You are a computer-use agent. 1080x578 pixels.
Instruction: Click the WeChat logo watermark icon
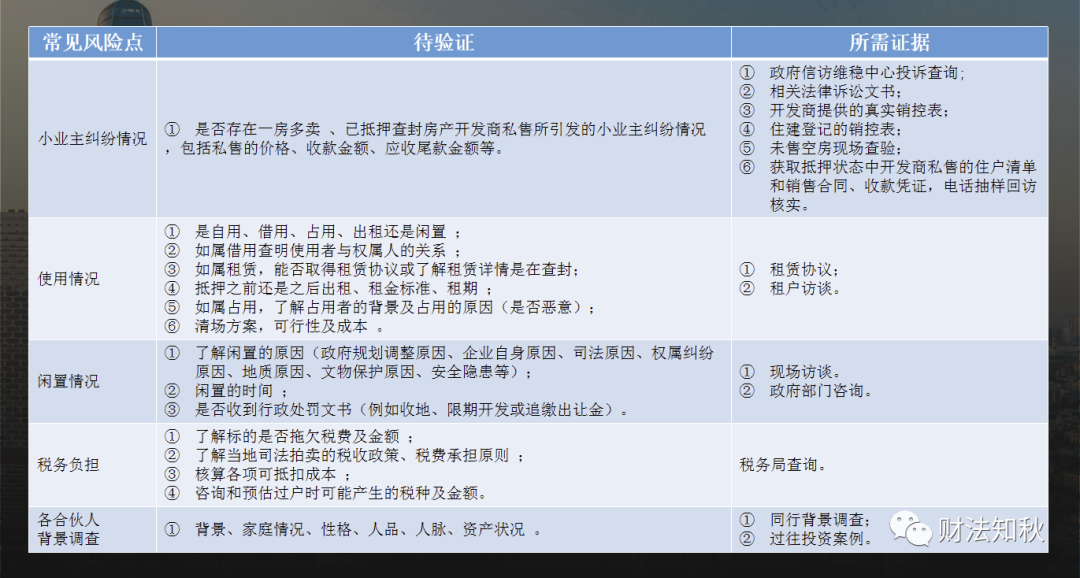pos(911,527)
